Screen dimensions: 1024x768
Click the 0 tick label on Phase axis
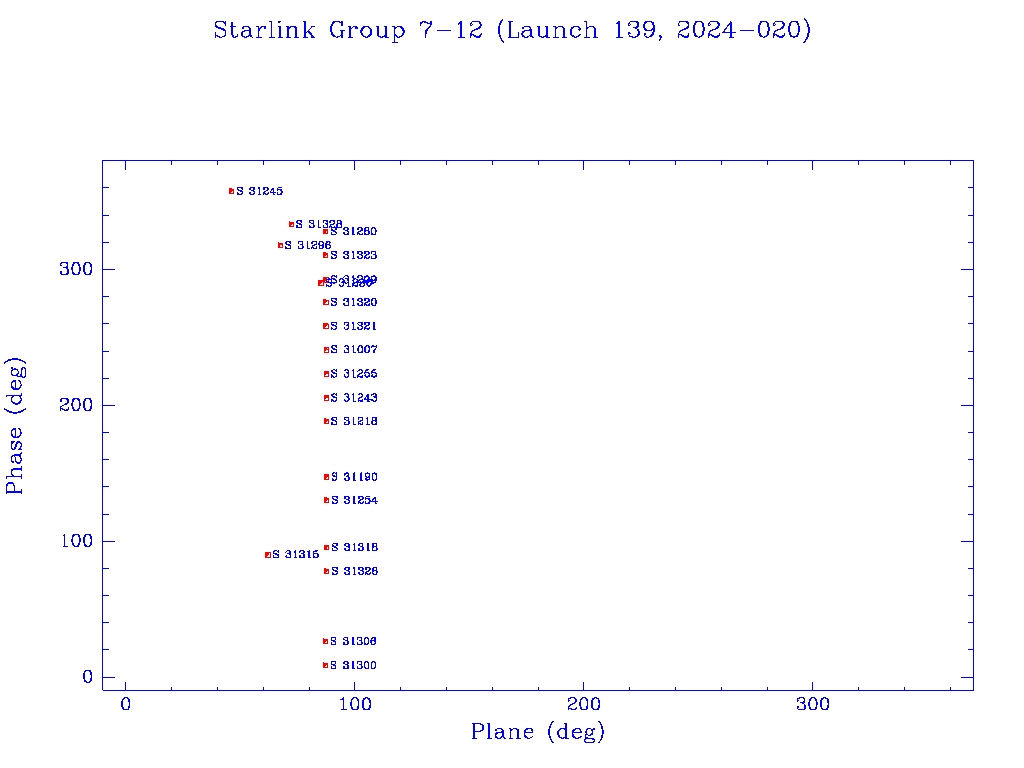pos(88,677)
